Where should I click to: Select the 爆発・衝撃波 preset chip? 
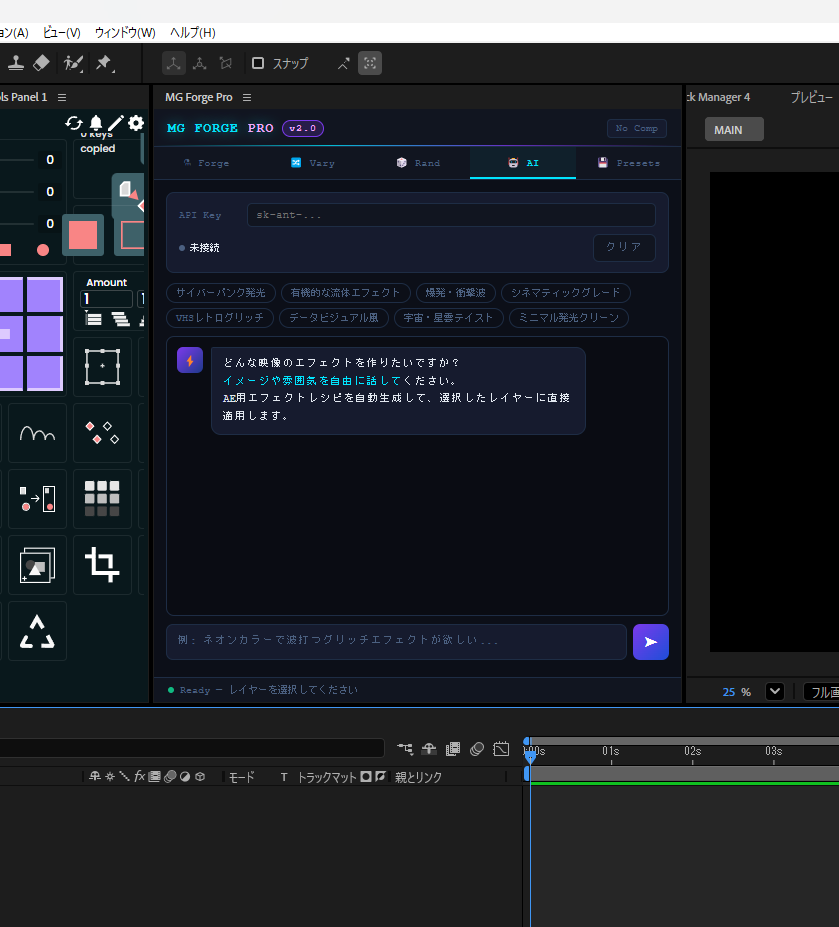tap(455, 293)
